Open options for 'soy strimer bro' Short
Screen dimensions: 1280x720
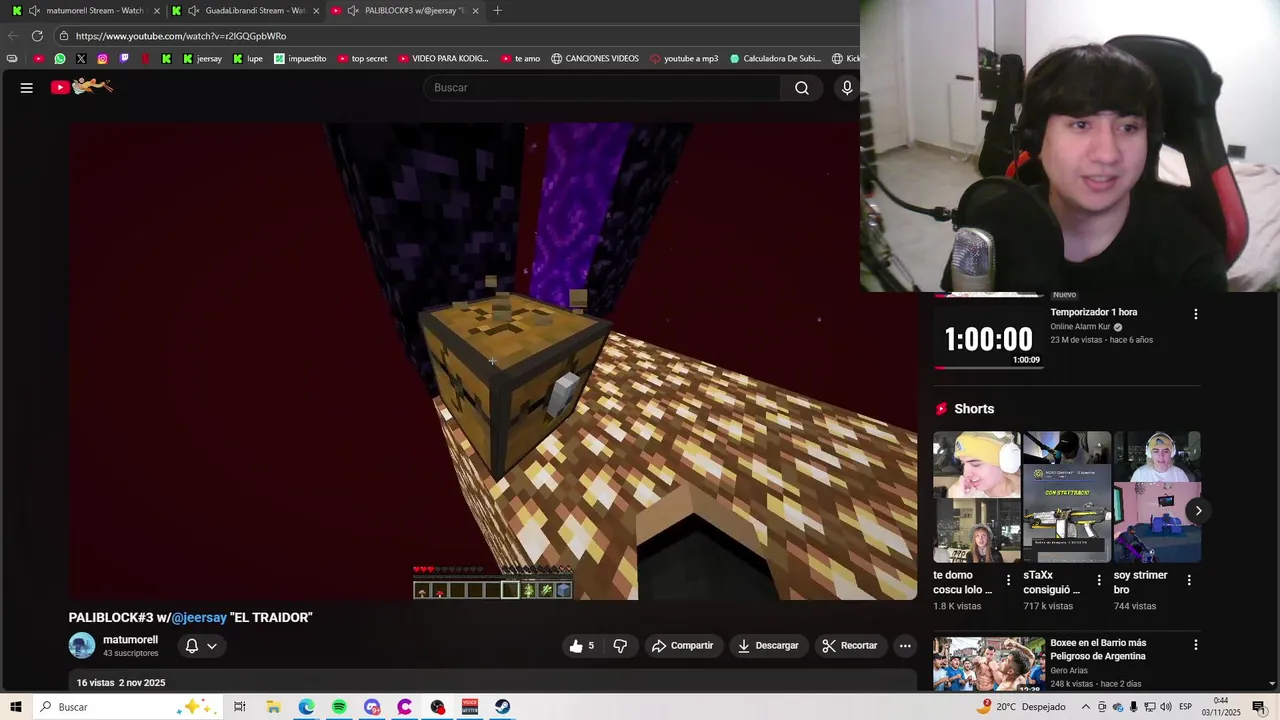click(1189, 580)
